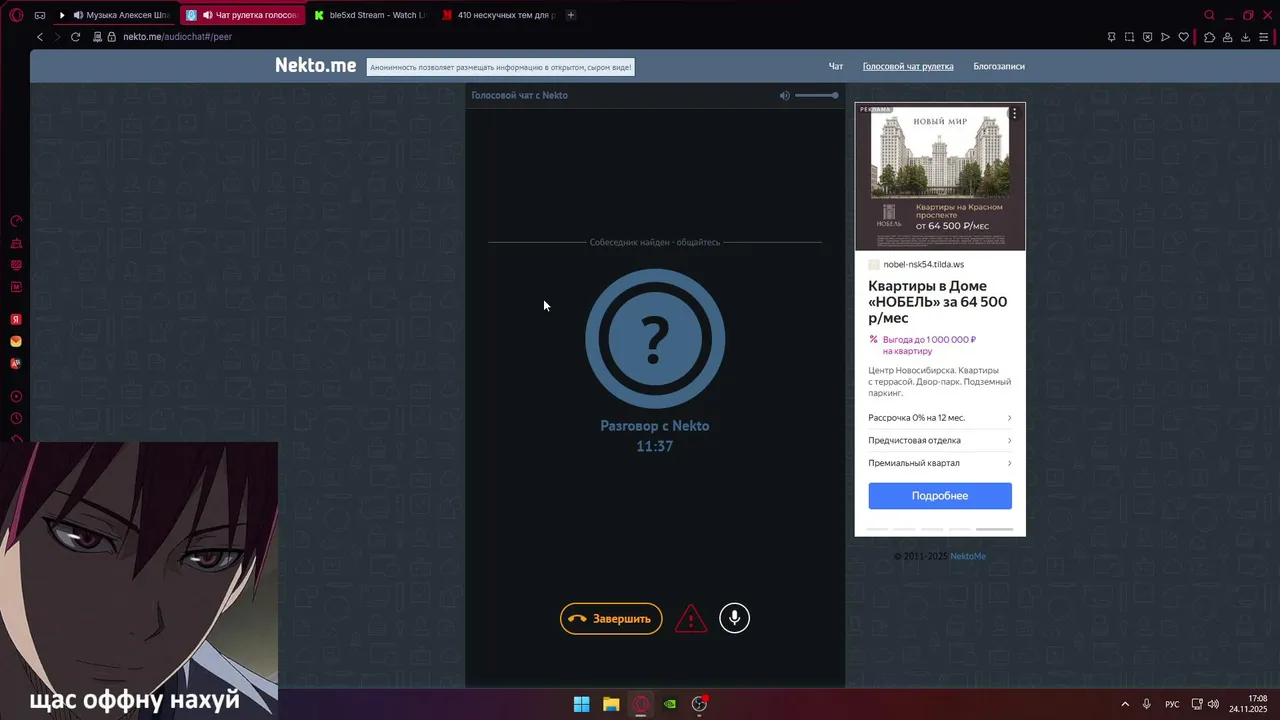The height and width of the screenshot is (720, 1280).
Task: Mute the voice chat speaker icon
Action: [785, 95]
